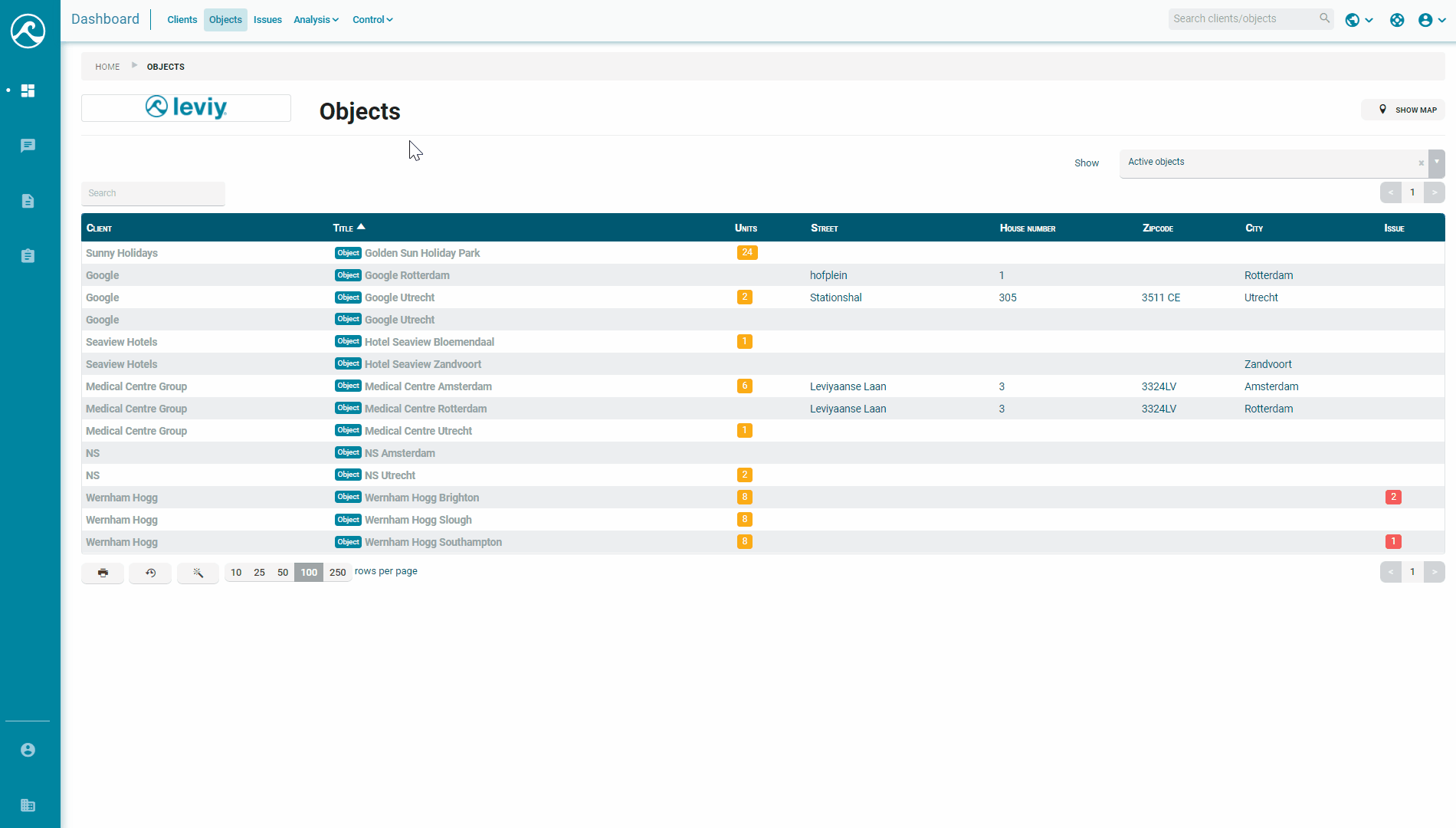
Task: Print the objects table using the printer icon
Action: click(102, 573)
